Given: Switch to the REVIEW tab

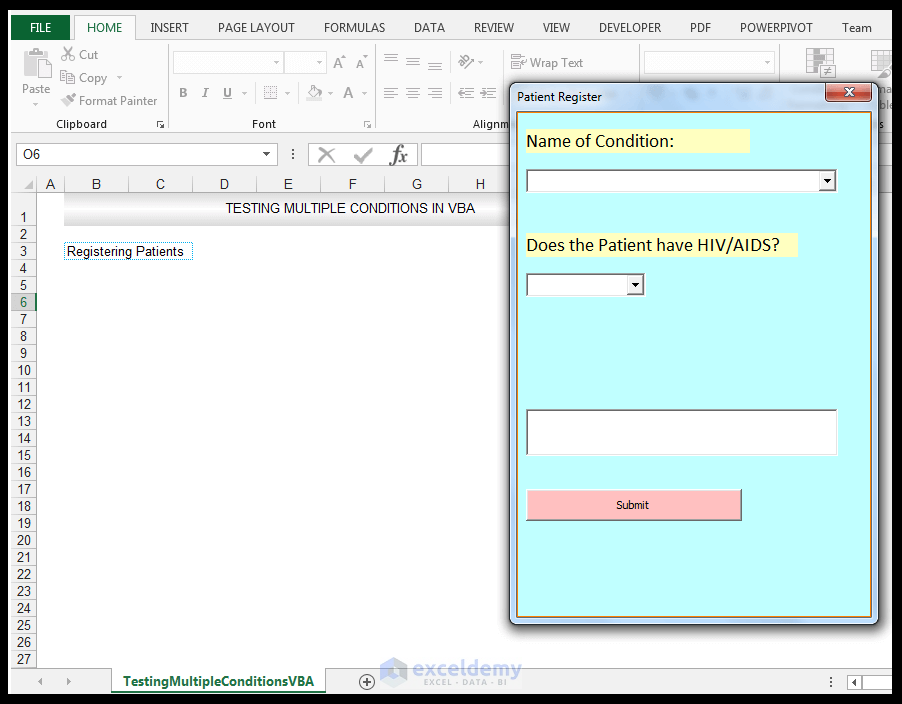Looking at the screenshot, I should click(x=494, y=28).
